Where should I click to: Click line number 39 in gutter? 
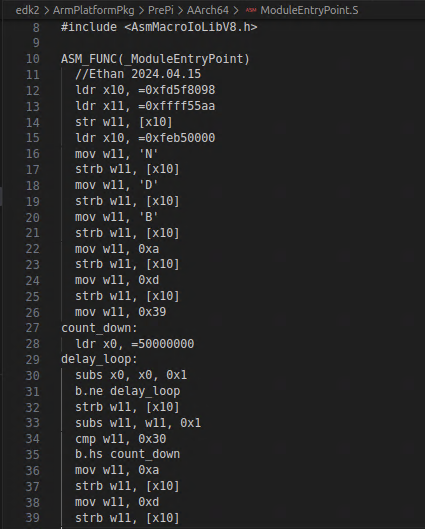33,518
